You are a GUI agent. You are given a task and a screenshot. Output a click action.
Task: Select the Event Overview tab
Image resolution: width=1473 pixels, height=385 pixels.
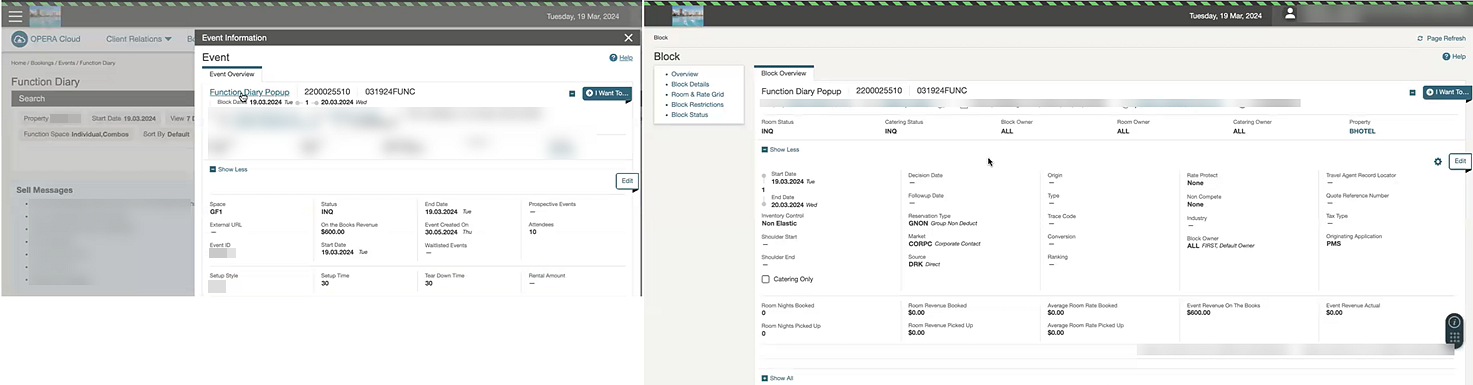[x=231, y=74]
